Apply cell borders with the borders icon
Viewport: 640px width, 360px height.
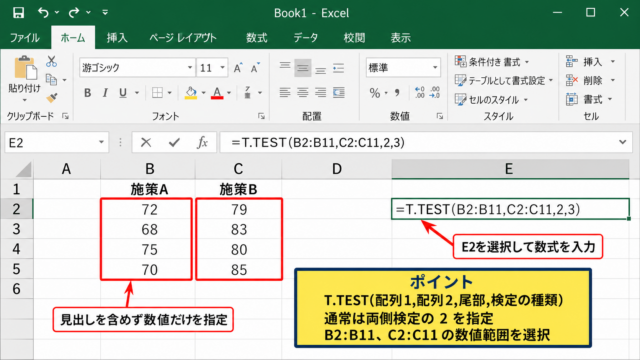[x=157, y=93]
